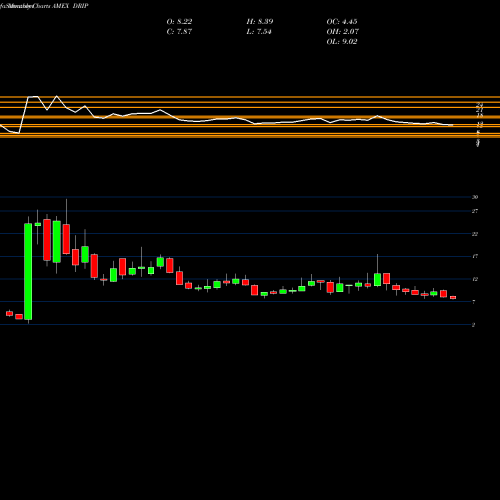The image size is (500, 500).
Task: Click the 30 price axis label
Action: [x=475, y=197]
